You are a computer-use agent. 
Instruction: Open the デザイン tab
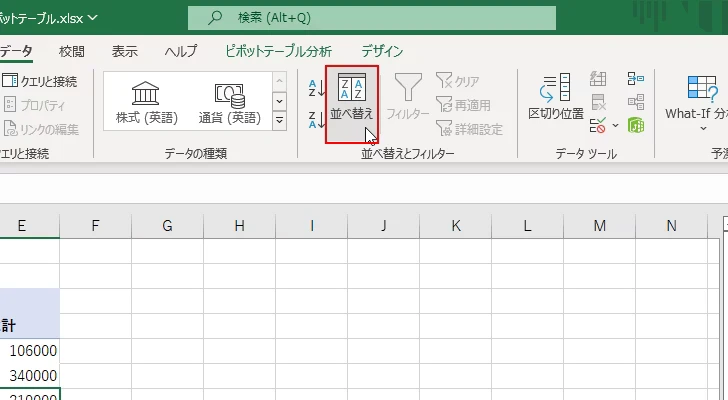(382, 51)
